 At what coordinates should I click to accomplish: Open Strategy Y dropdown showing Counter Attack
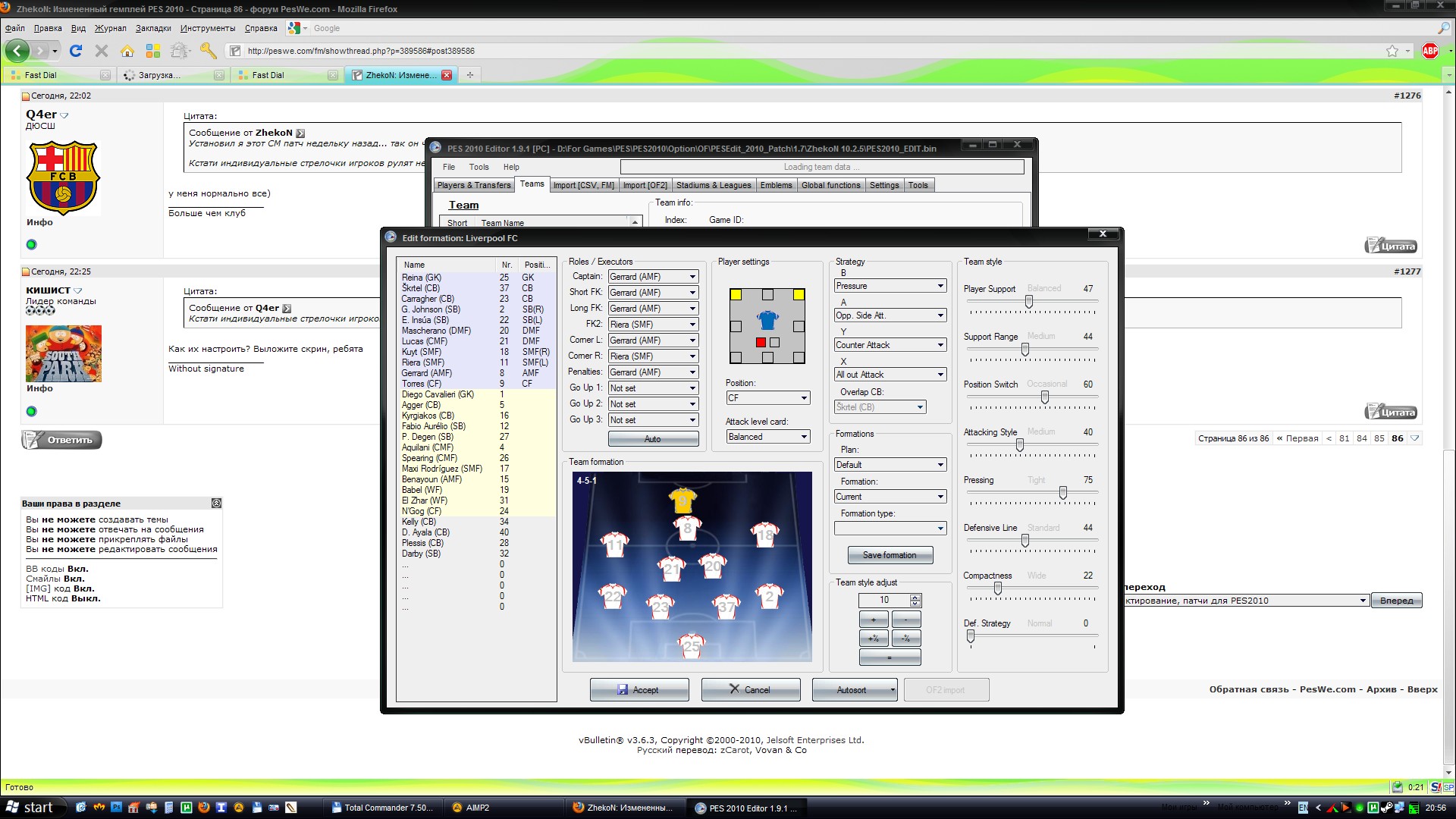click(890, 345)
